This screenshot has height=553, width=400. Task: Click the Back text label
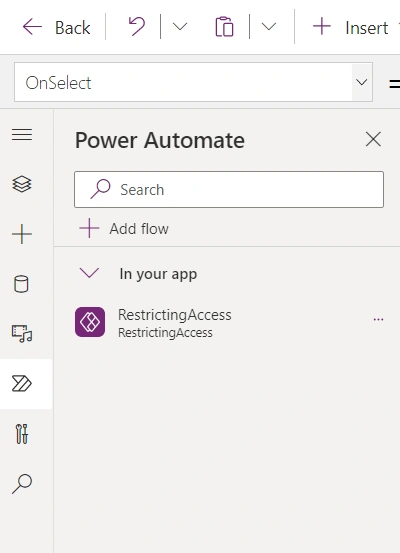click(73, 28)
